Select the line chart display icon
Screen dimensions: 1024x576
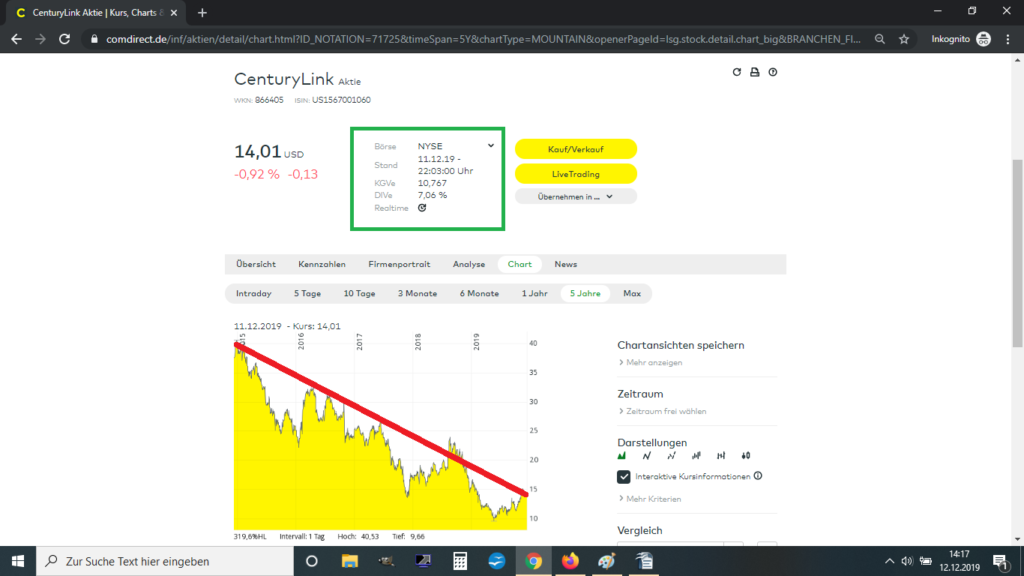click(647, 456)
